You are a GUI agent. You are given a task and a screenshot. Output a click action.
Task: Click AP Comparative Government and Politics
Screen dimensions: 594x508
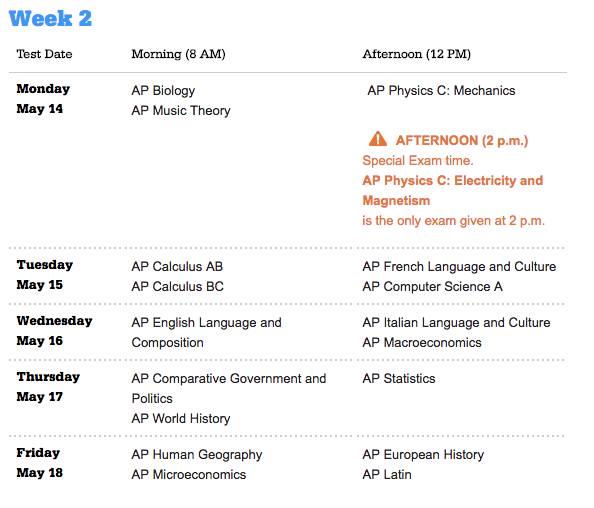point(229,388)
